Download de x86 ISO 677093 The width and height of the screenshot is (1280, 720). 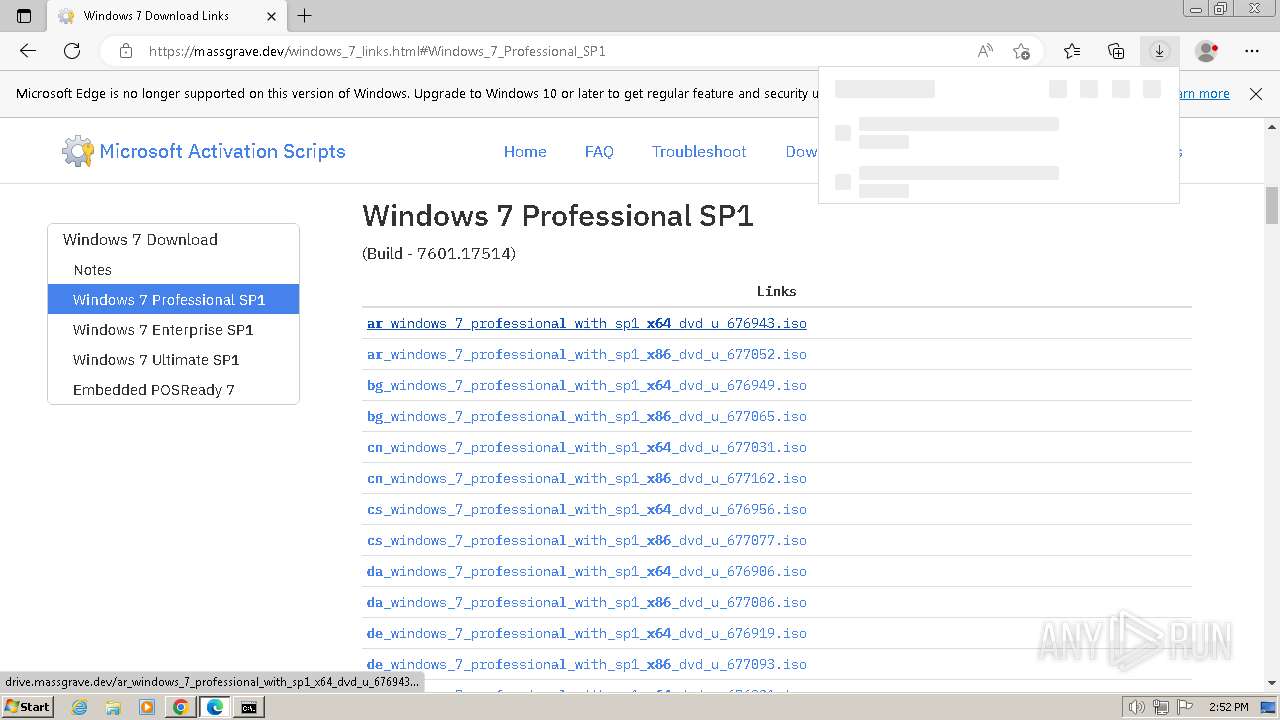(587, 664)
